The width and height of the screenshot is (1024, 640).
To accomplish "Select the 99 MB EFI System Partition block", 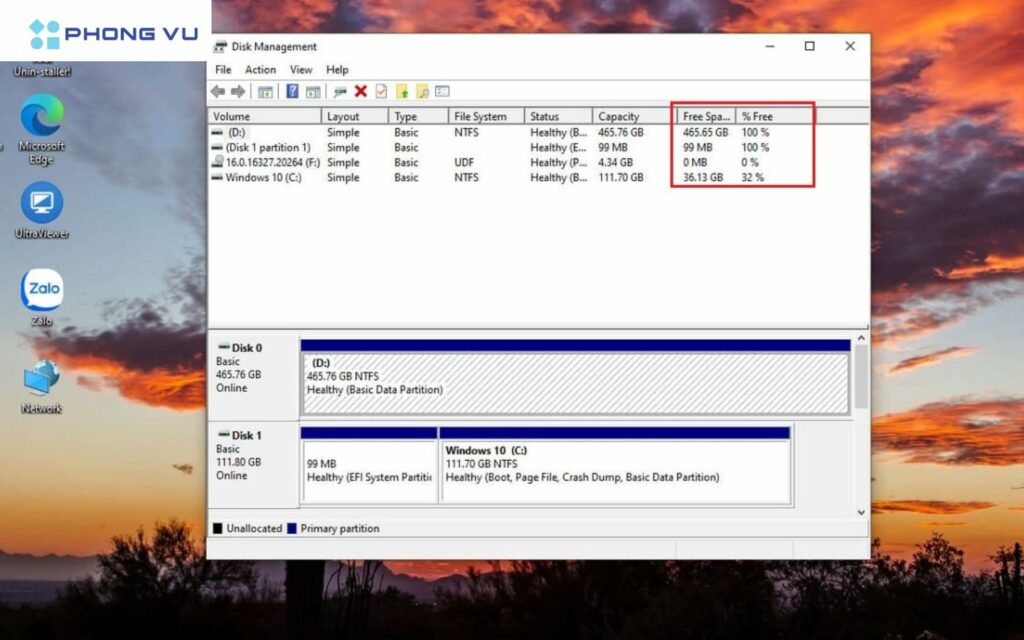I will point(369,471).
